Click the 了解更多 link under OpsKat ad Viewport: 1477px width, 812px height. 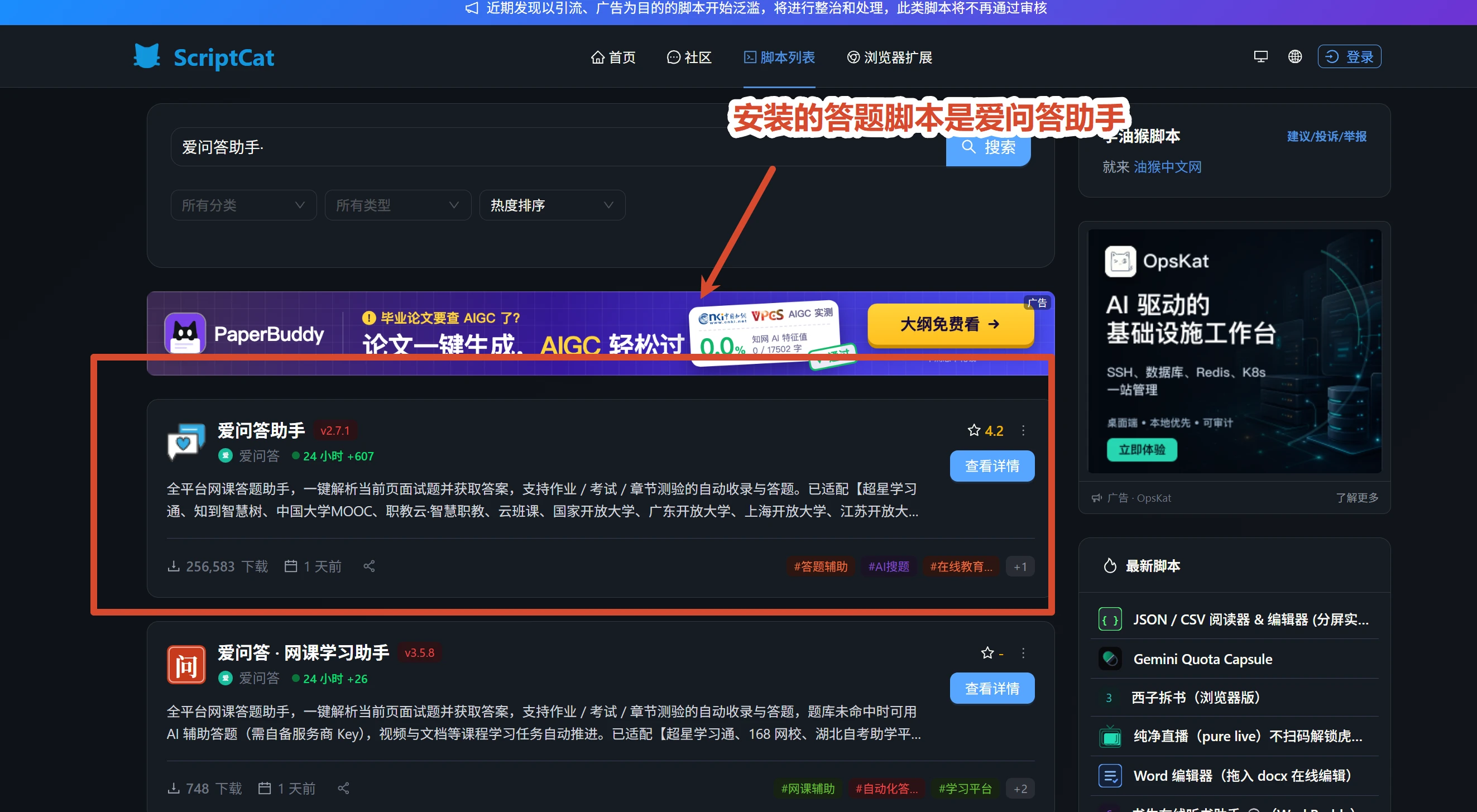pyautogui.click(x=1356, y=497)
